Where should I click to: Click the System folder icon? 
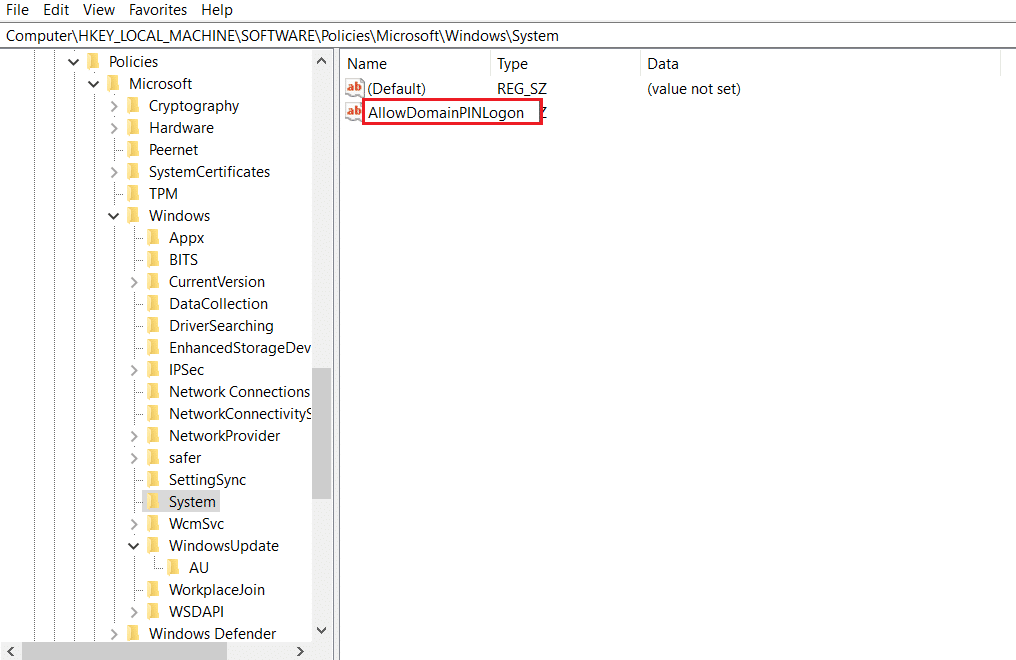click(154, 502)
